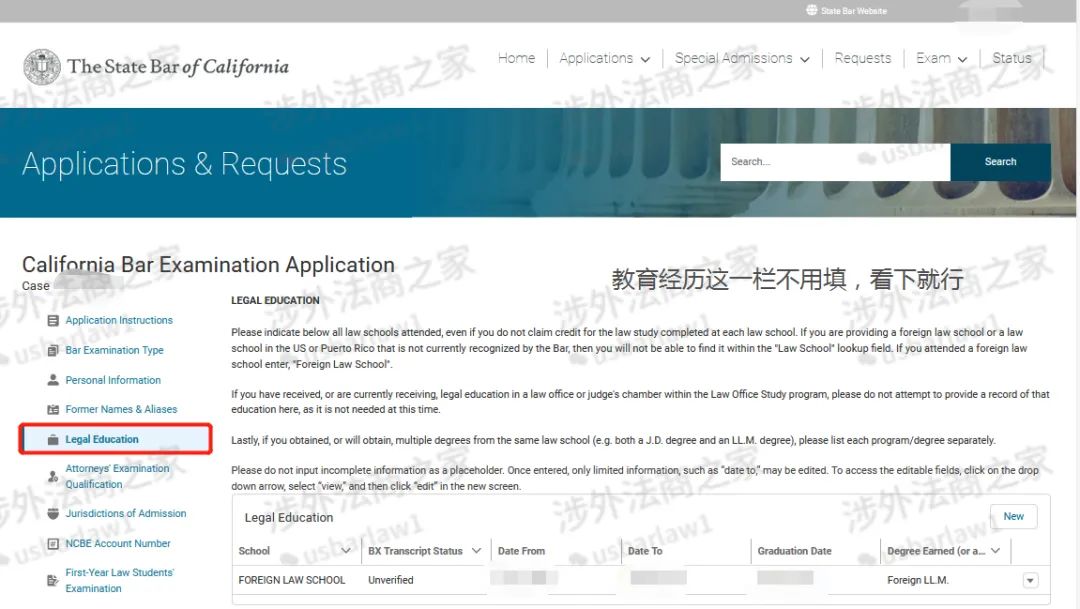Click the Application Instructions sidebar icon
The image size is (1080, 609).
(x=53, y=320)
